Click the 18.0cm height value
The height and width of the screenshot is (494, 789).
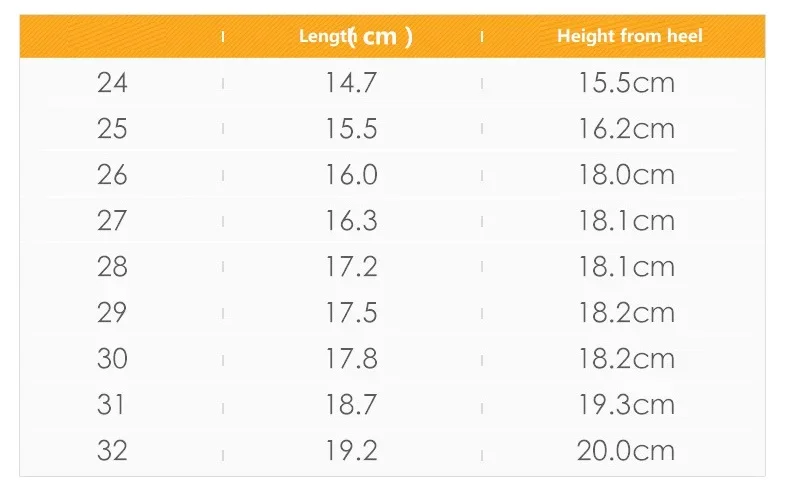point(626,175)
